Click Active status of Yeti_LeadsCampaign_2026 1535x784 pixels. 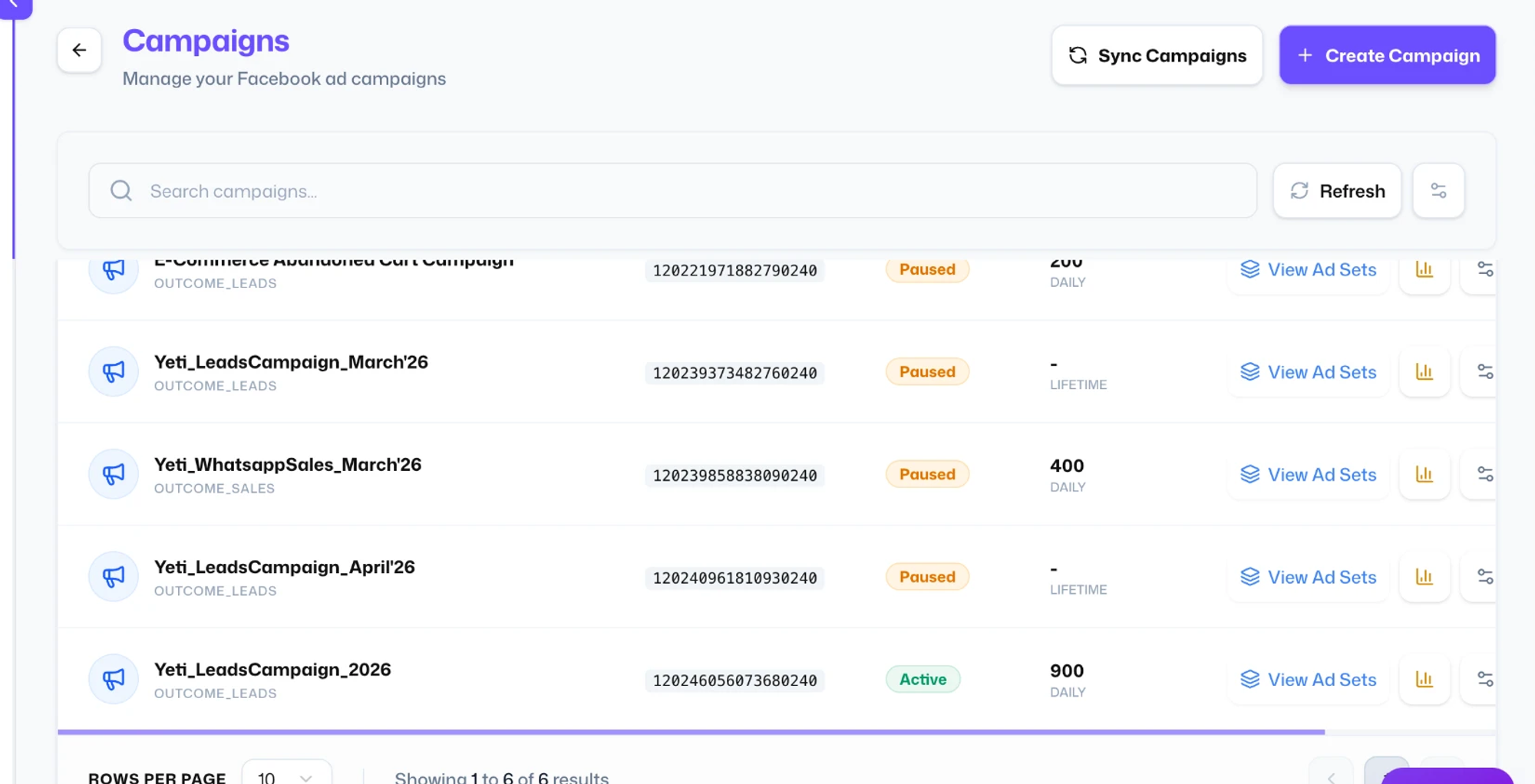(923, 680)
